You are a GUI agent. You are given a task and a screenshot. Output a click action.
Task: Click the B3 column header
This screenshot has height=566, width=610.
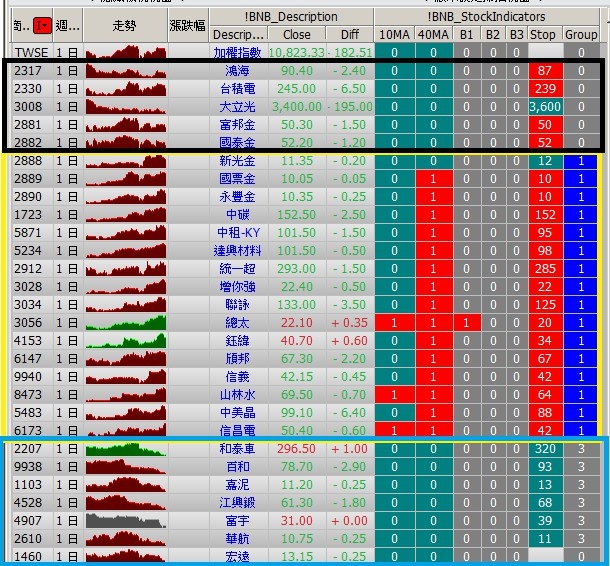click(516, 34)
